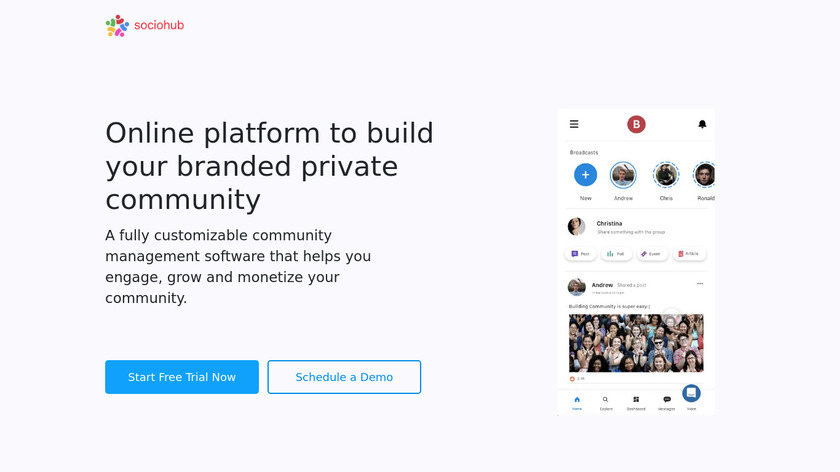This screenshot has width=840, height=472.
Task: Click the 'Share something with the group' field
Action: point(631,232)
